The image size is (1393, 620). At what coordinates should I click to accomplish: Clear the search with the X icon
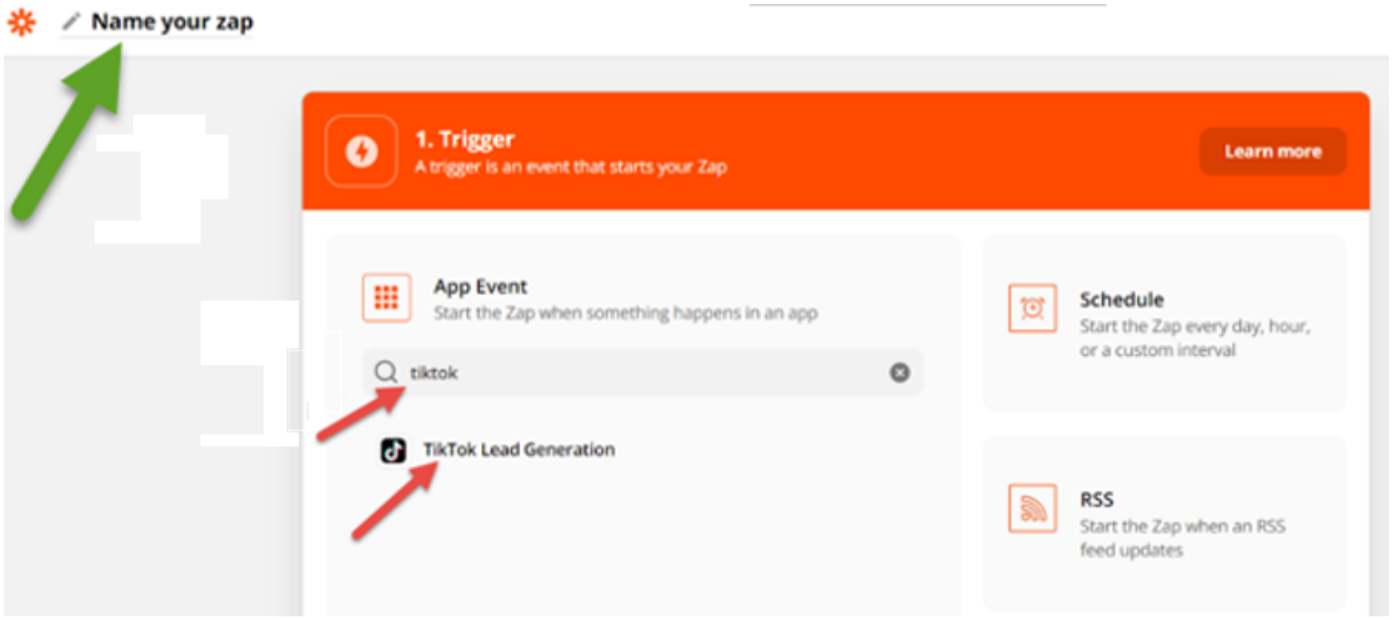900,373
